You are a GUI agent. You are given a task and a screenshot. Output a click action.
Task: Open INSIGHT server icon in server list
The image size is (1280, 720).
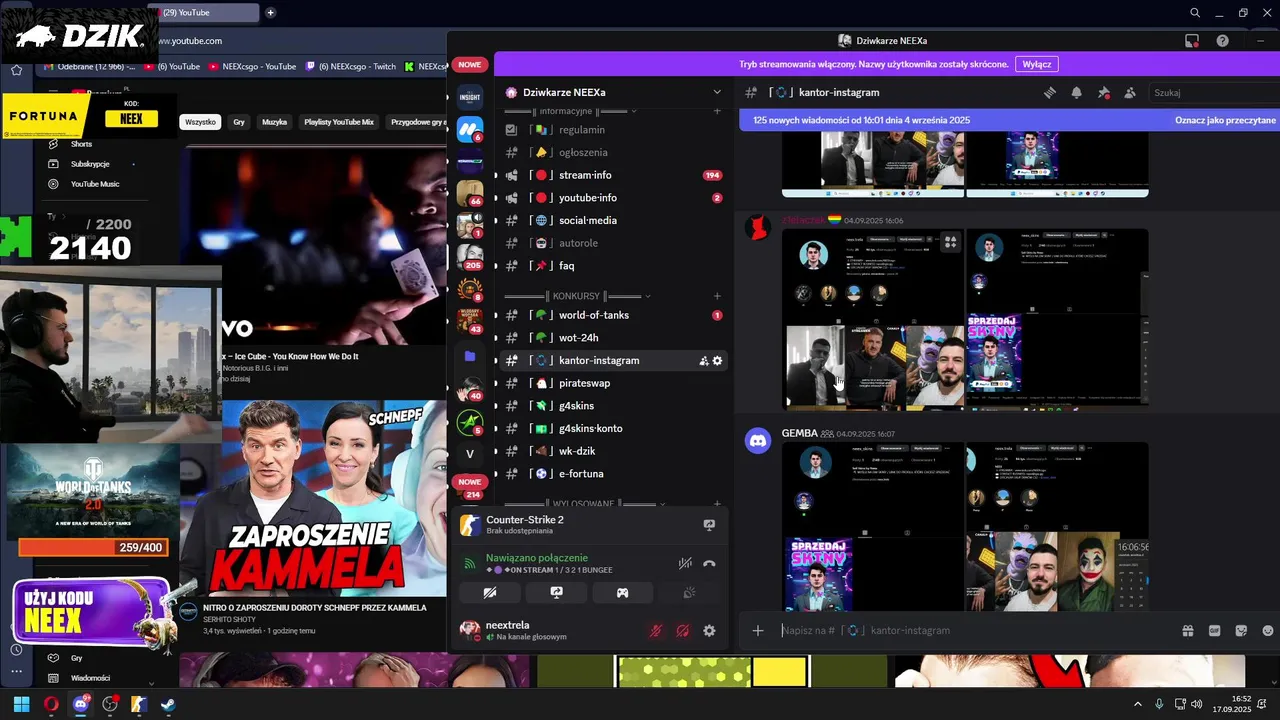click(470, 97)
